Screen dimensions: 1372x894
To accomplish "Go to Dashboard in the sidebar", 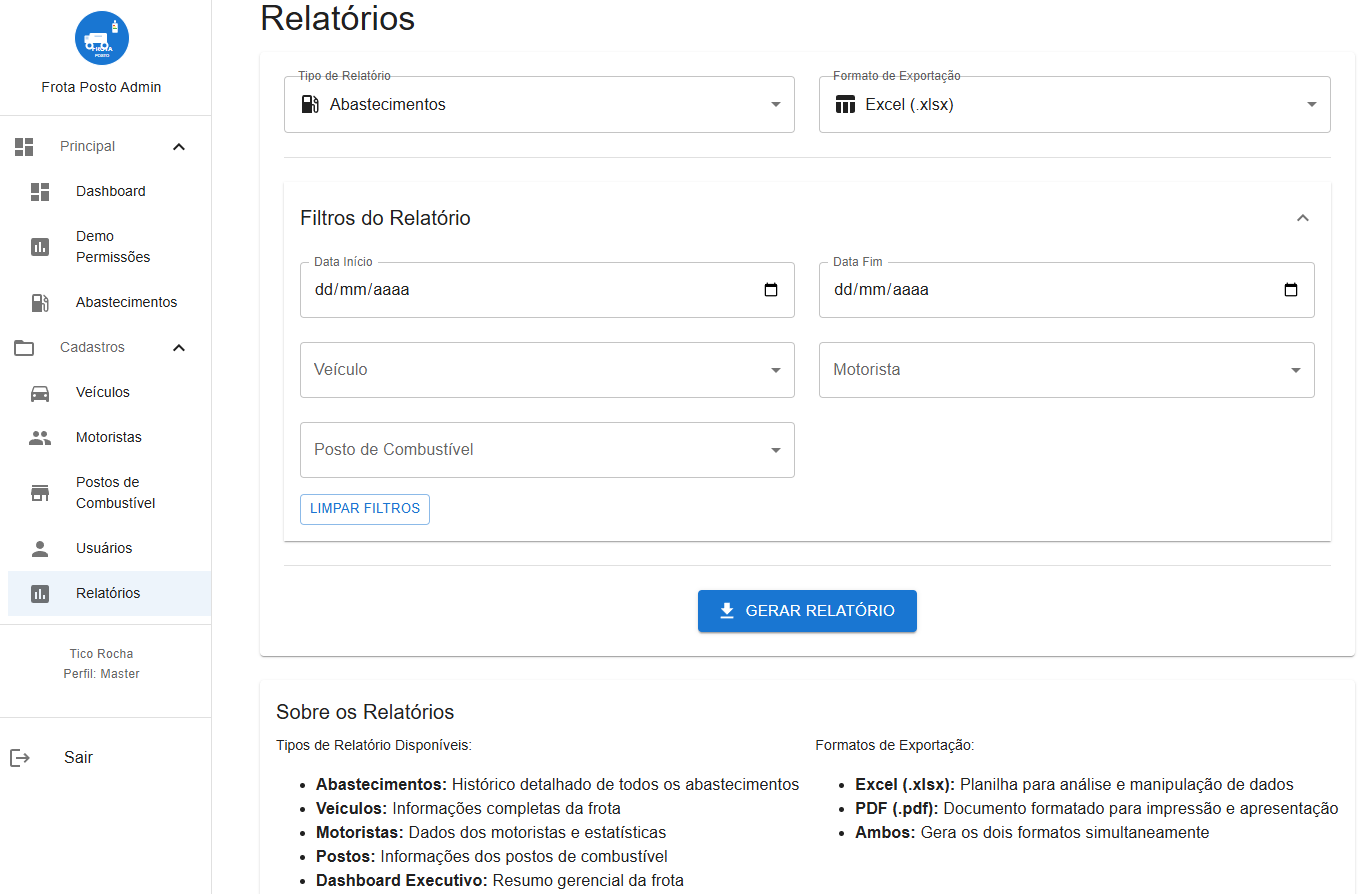I will pos(109,192).
